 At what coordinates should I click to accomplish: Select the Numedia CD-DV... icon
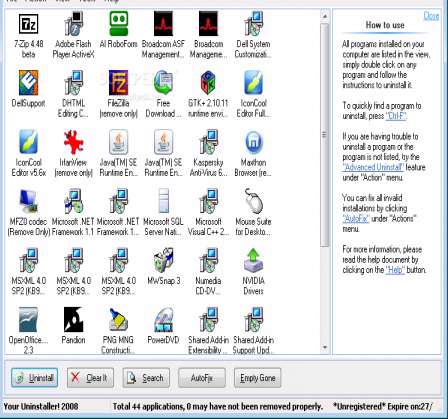pos(208,260)
